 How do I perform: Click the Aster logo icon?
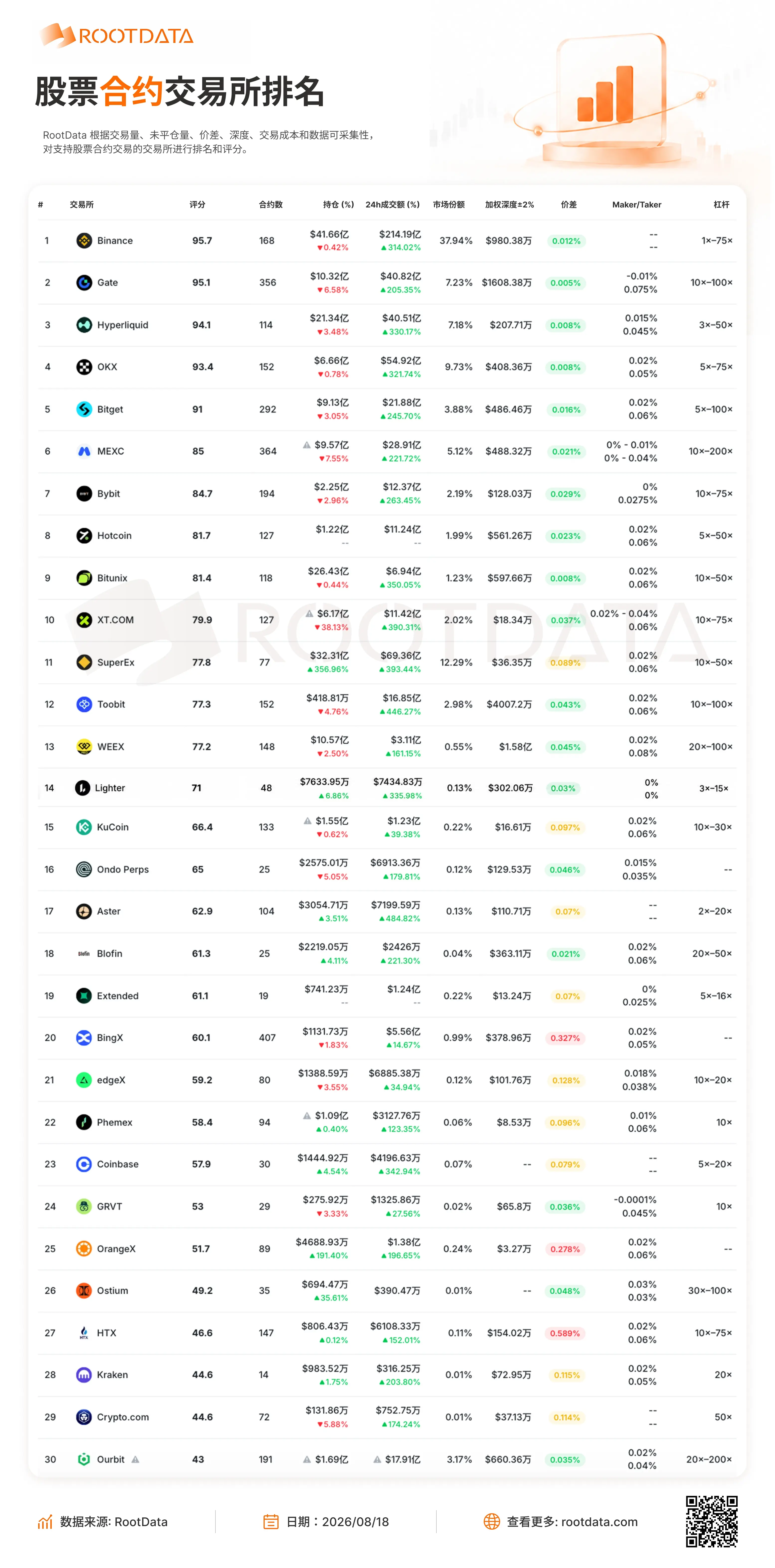tap(84, 911)
